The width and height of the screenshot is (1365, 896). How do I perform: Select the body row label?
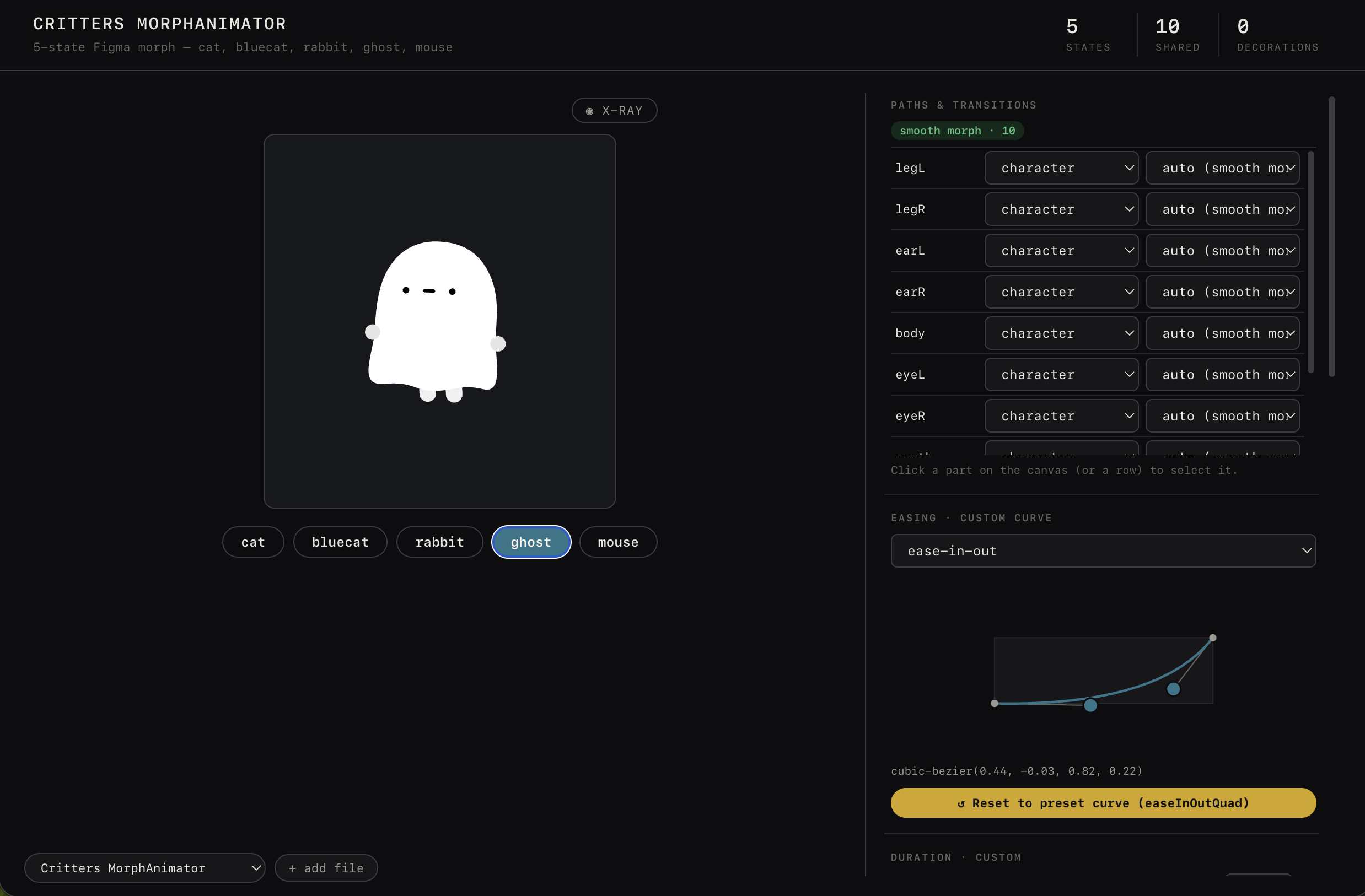click(x=910, y=333)
